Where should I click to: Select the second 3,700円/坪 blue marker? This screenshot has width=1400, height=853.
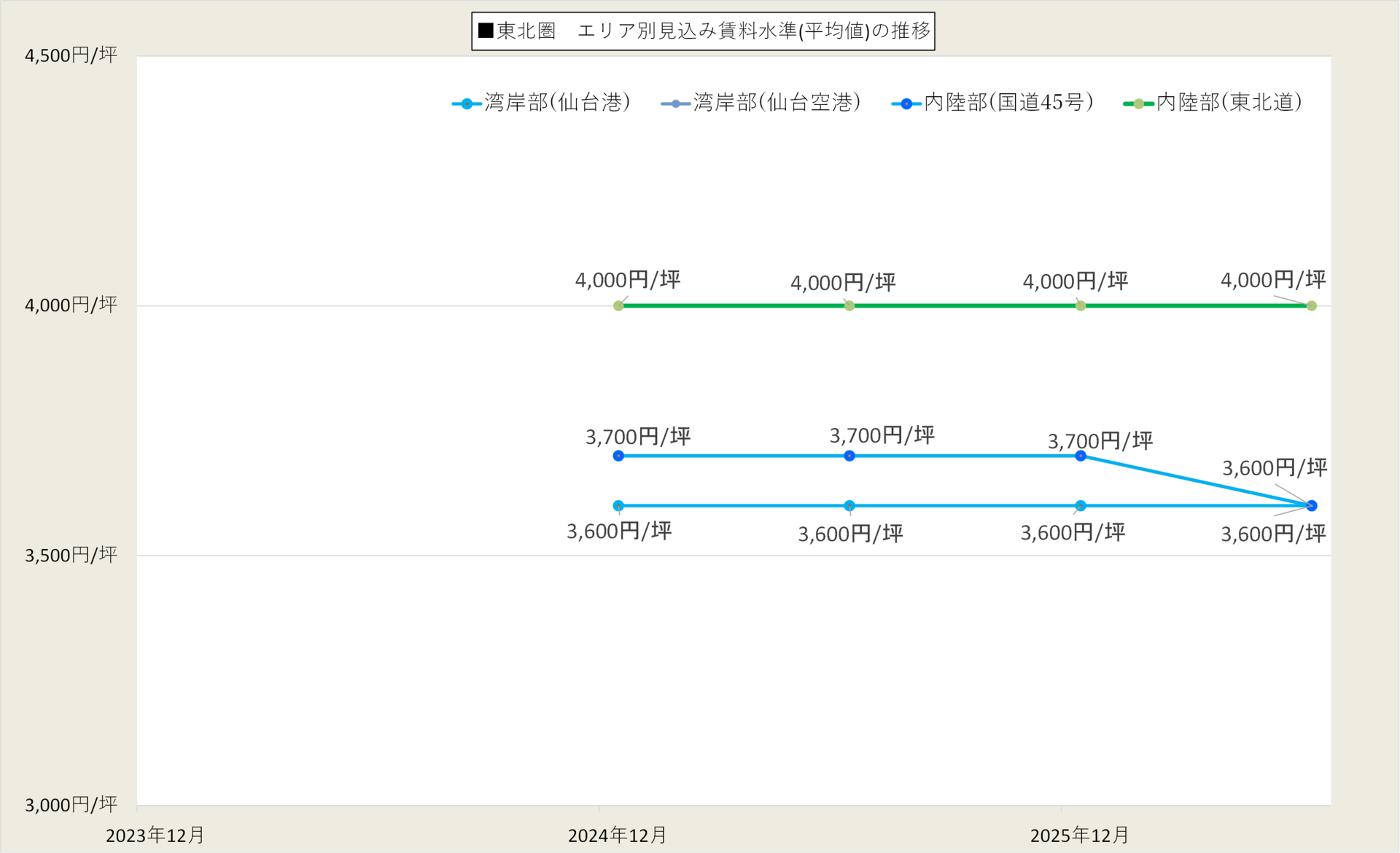pos(849,456)
